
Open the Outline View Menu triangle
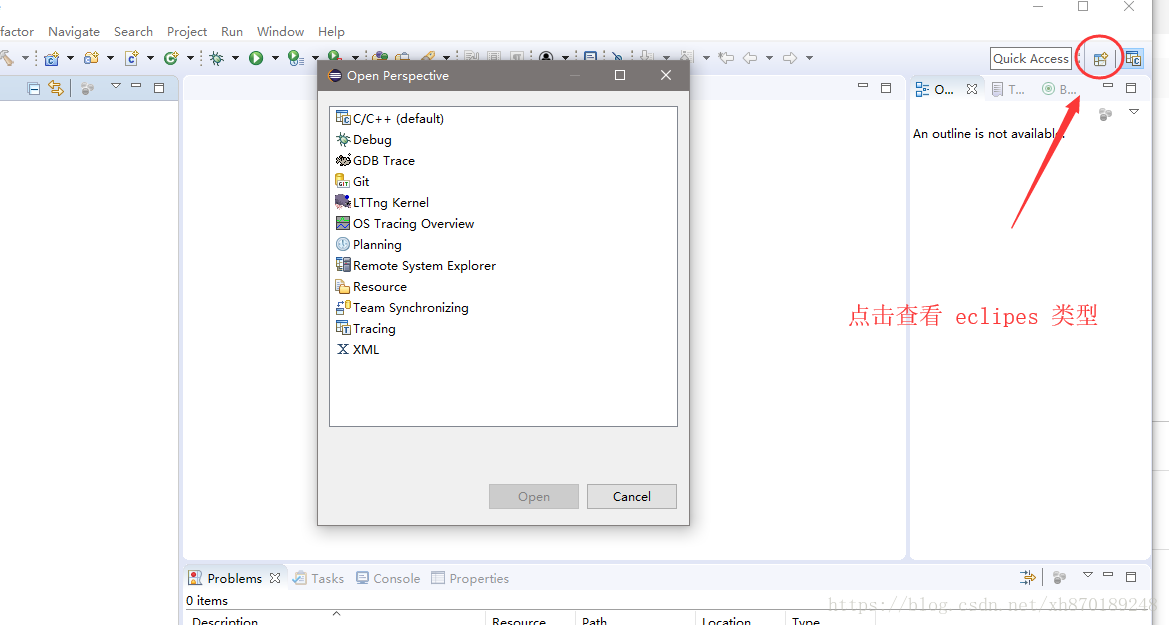(1134, 112)
